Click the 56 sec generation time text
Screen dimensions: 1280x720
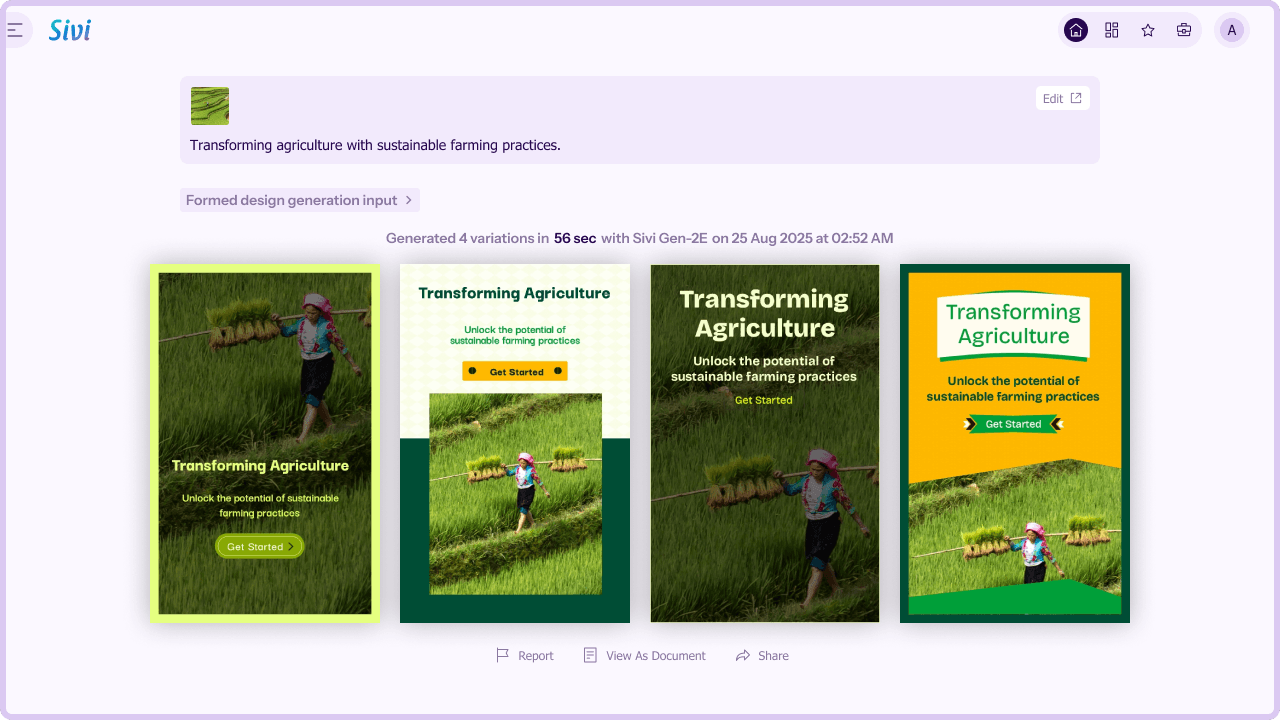tap(575, 238)
